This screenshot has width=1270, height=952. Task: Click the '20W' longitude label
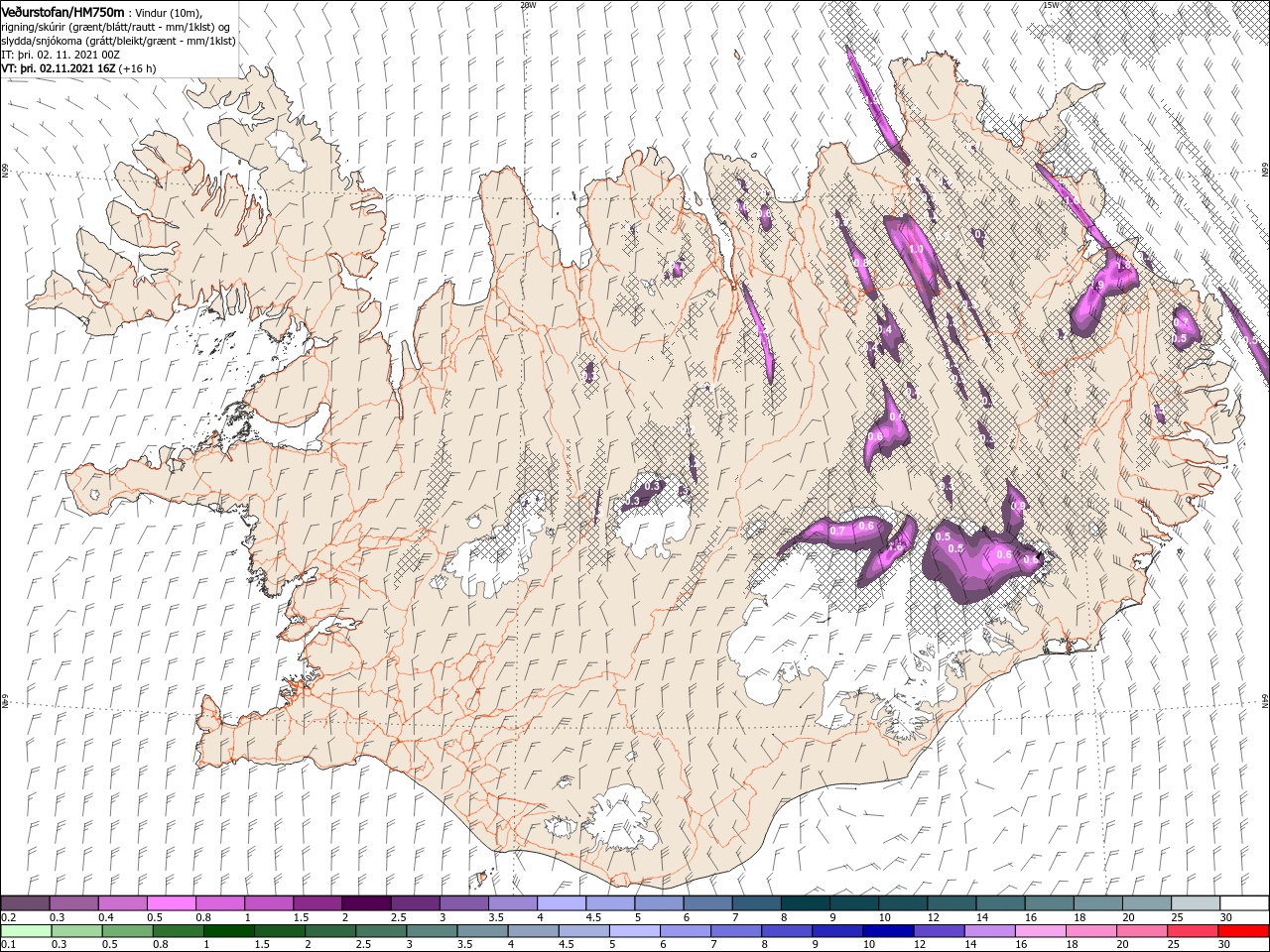(527, 5)
